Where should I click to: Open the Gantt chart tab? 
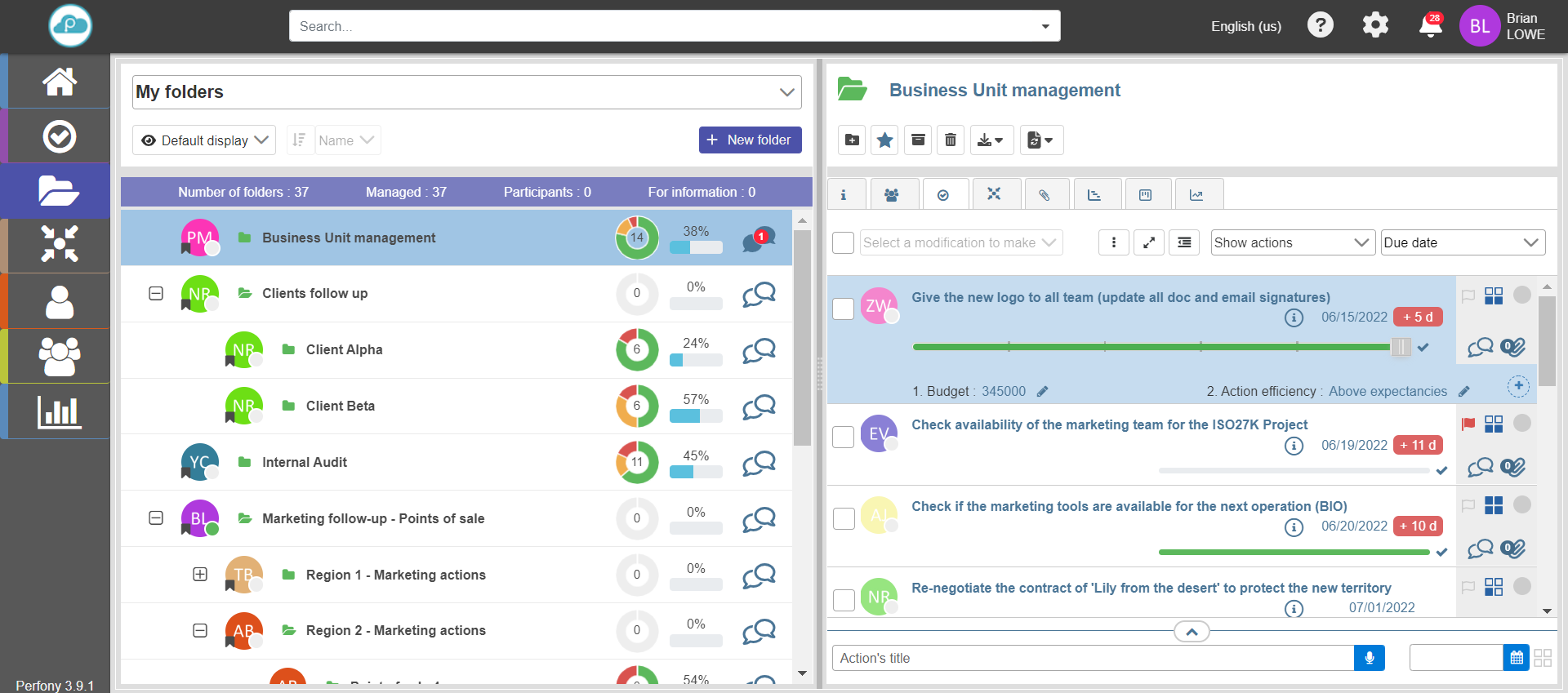[x=1094, y=195]
